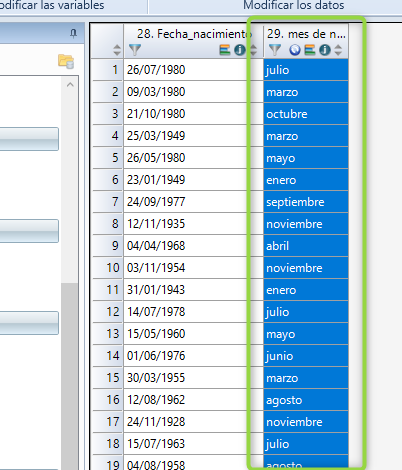Click date cell 31/01/1943
Screen dimensions: 402x470
coord(193,290)
